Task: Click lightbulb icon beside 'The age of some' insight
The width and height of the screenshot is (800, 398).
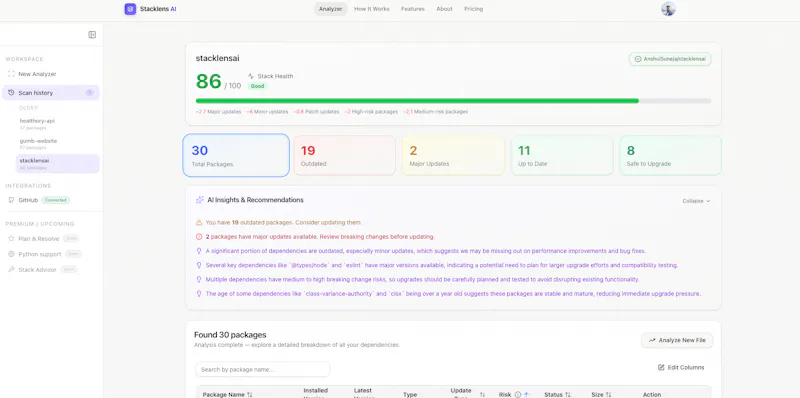Action: pyautogui.click(x=199, y=294)
